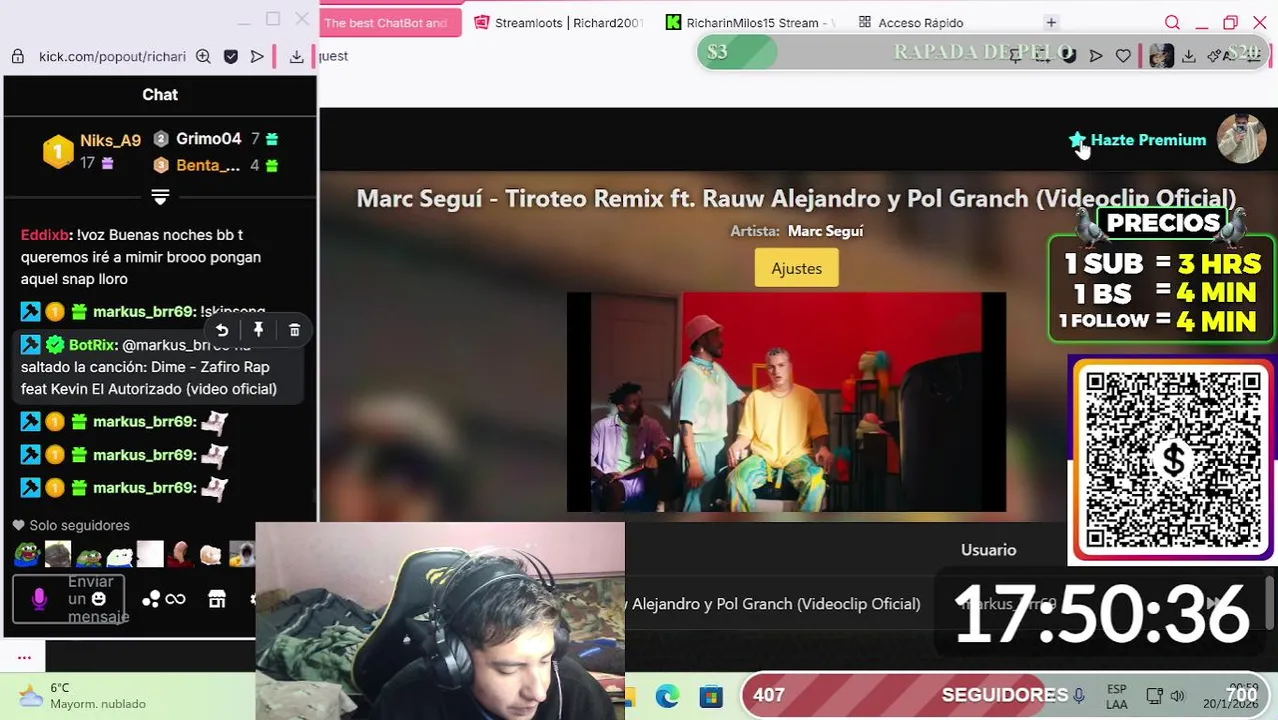Click artist name Marc Seguí
Screen dimensions: 1278x720
pyautogui.click(x=825, y=231)
